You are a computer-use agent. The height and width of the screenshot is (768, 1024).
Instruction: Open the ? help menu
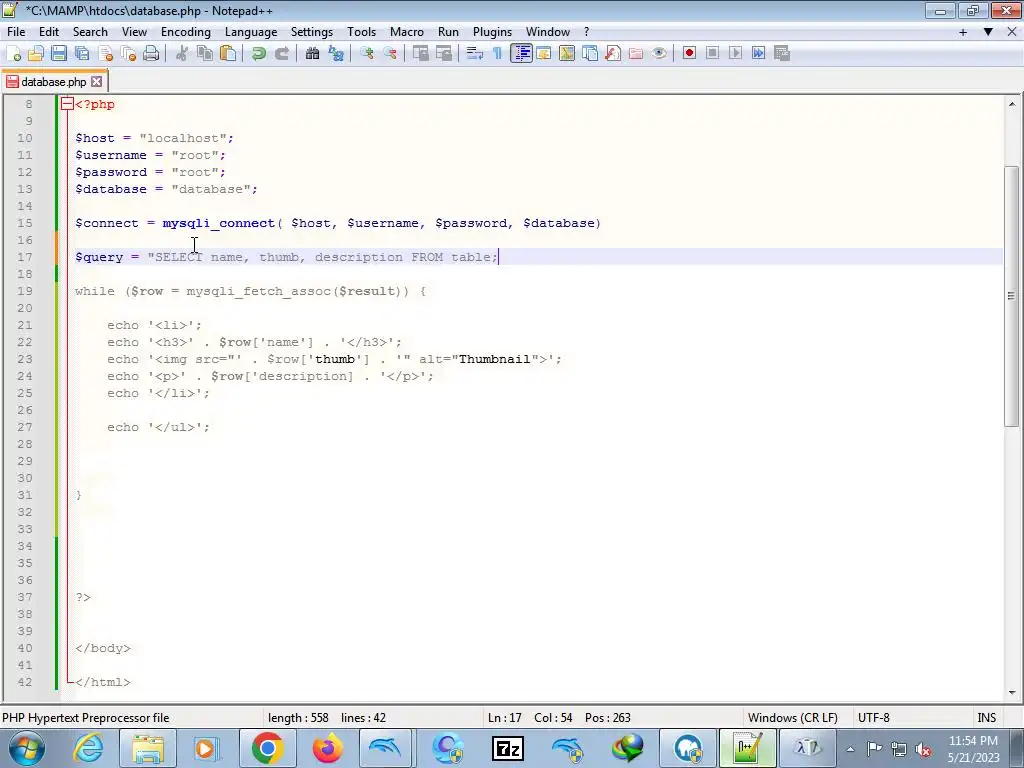pyautogui.click(x=586, y=31)
